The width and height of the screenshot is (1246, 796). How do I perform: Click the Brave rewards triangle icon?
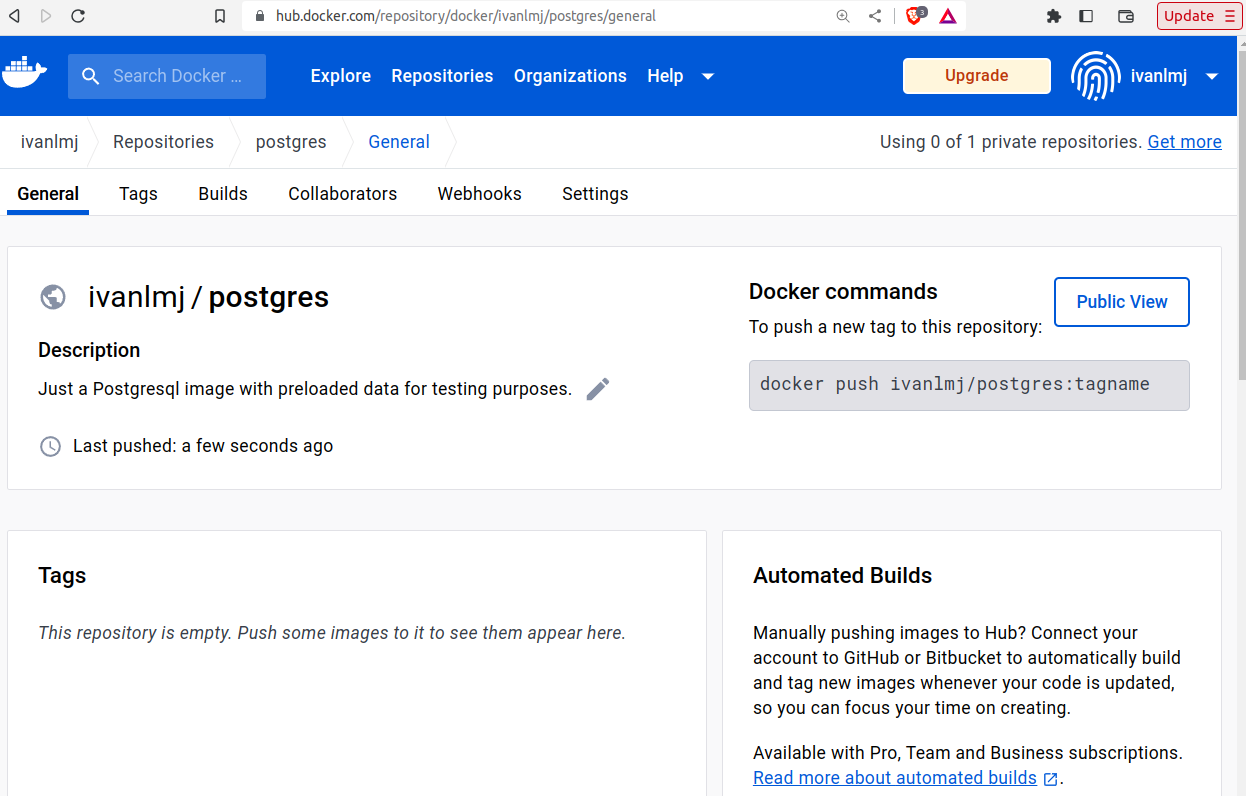click(948, 16)
